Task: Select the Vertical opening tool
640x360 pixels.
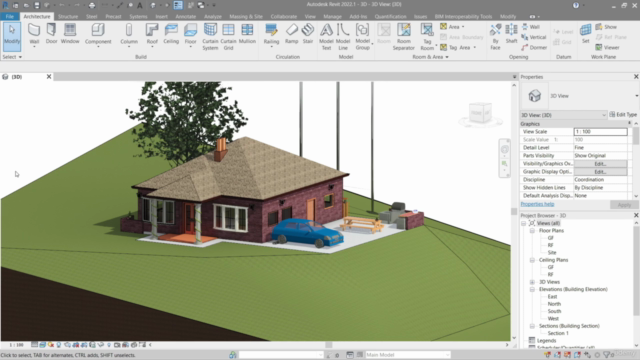Action: click(534, 37)
